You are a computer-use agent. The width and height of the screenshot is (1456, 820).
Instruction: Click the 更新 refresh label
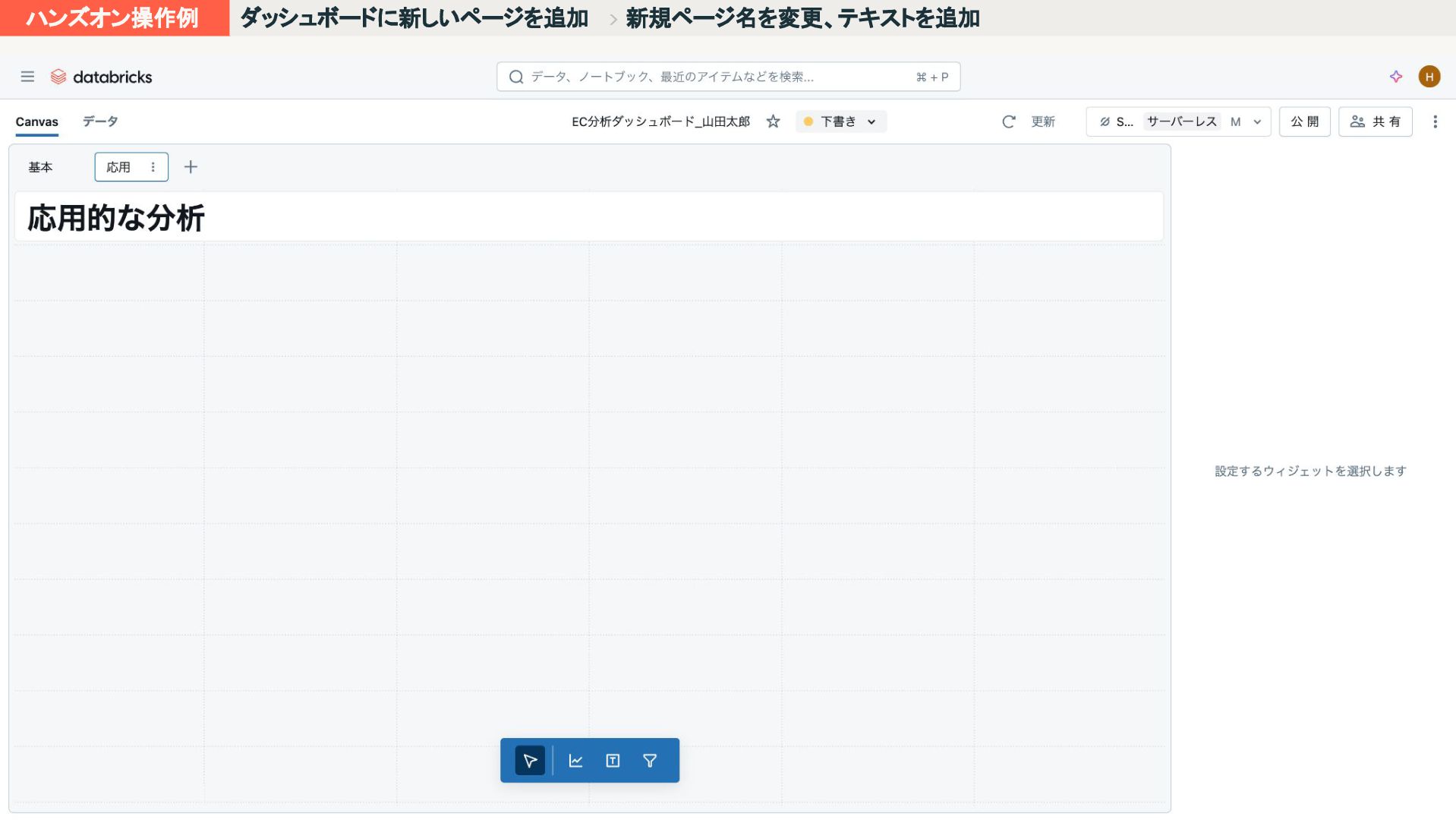click(x=1043, y=121)
